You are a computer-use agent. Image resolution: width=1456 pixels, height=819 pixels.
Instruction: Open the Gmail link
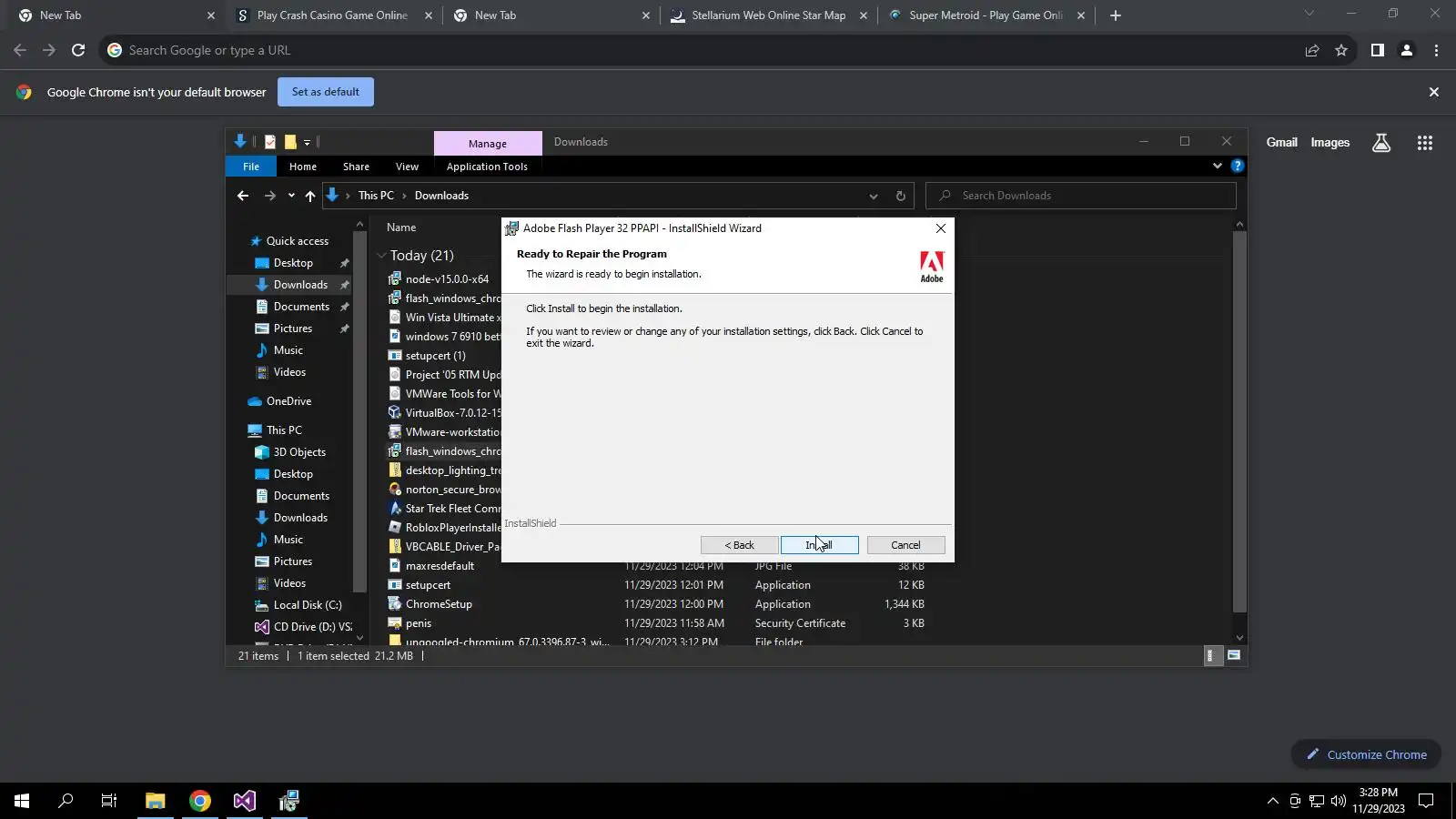[1281, 142]
